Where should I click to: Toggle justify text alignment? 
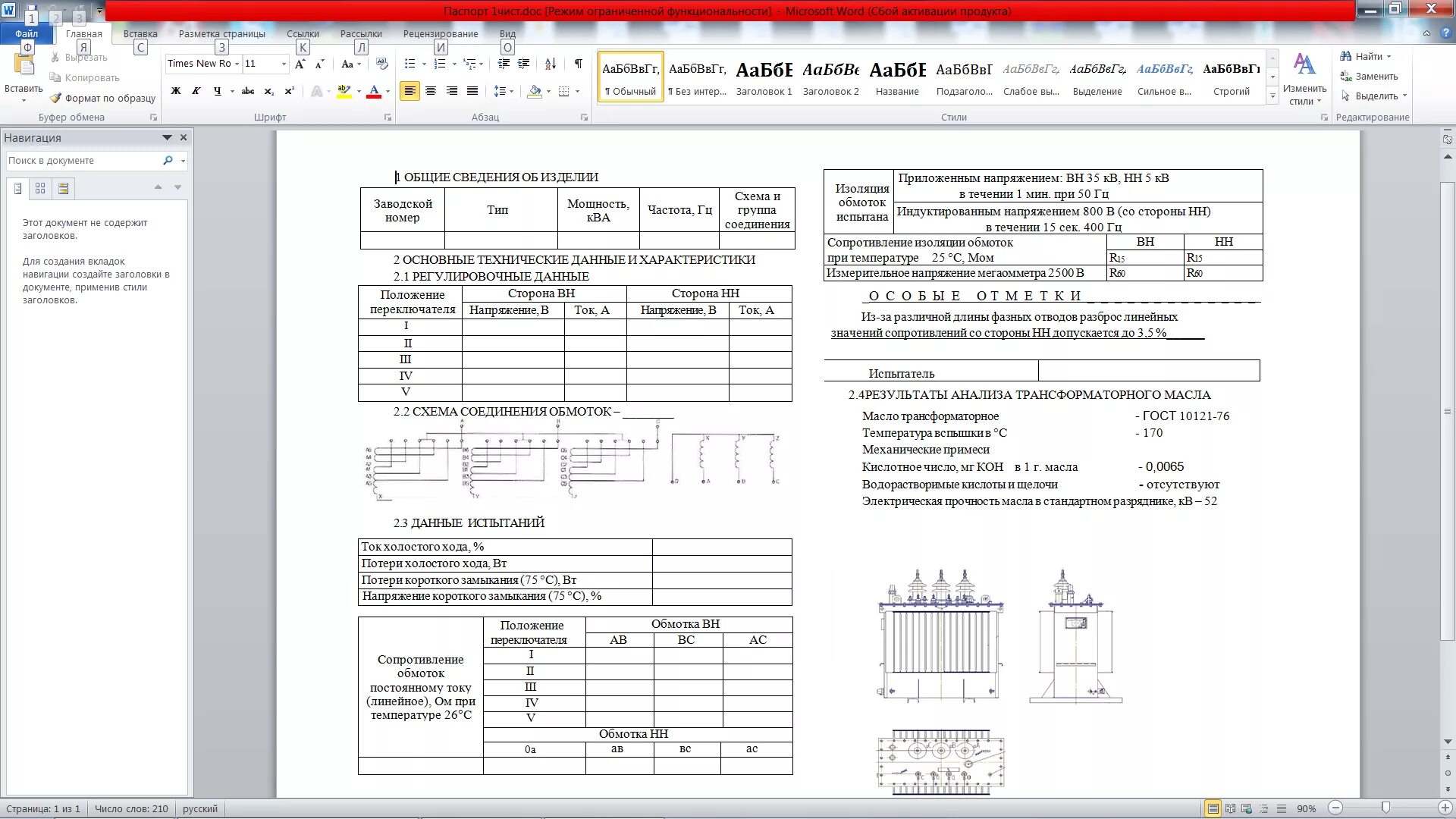click(472, 91)
